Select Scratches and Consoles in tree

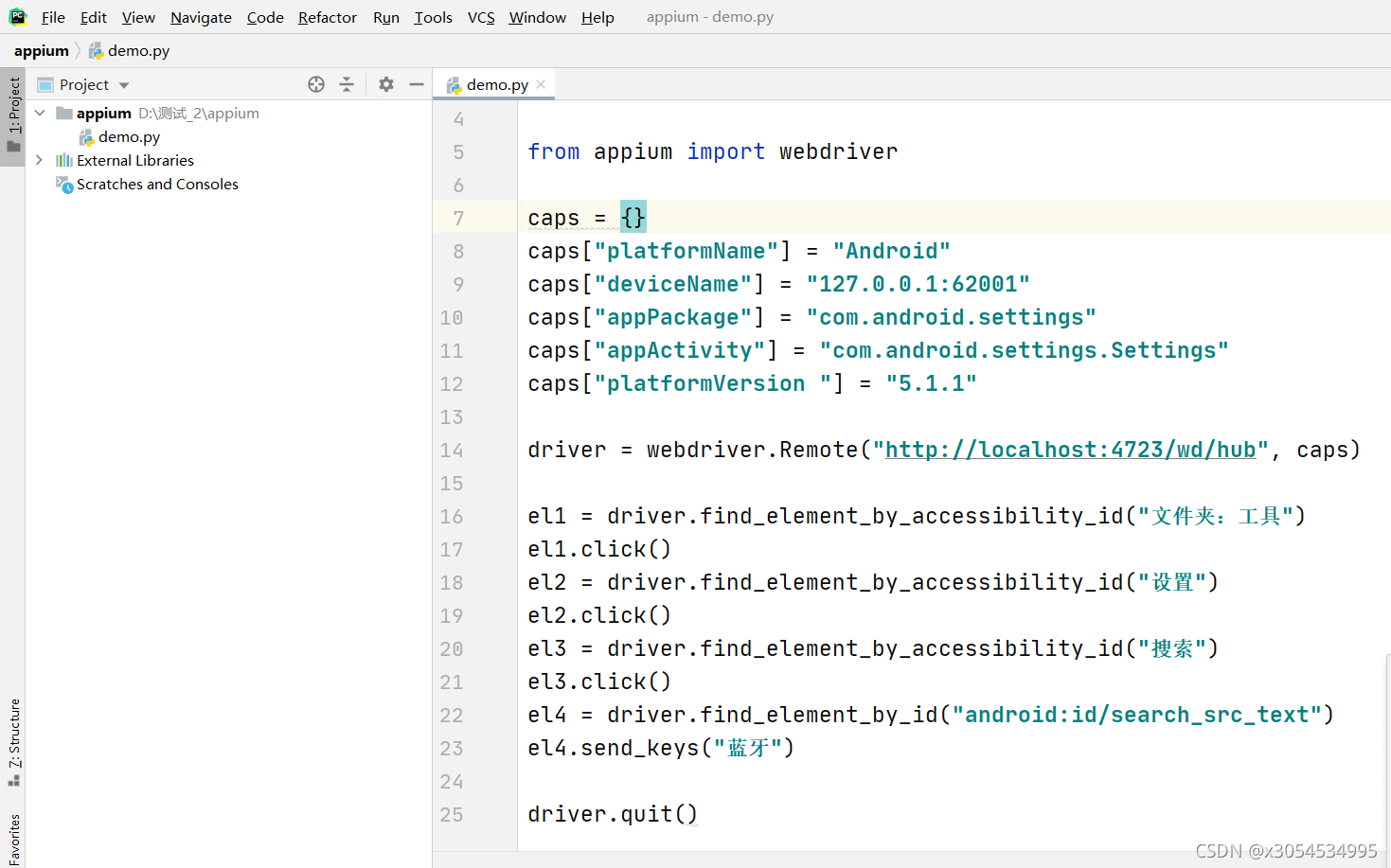(x=157, y=185)
